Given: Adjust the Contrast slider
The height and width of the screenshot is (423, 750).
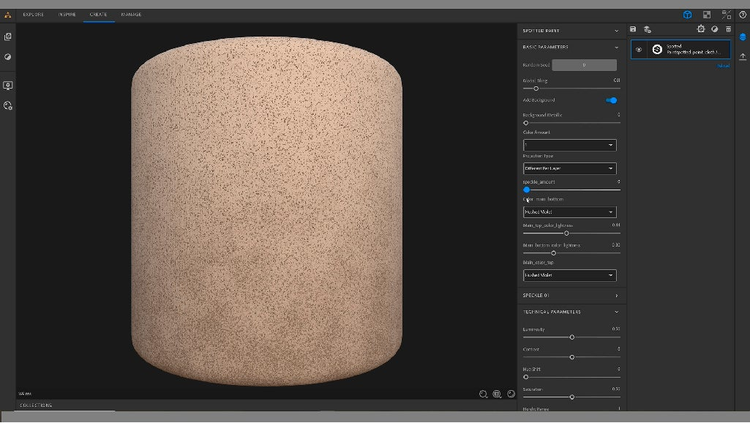Looking at the screenshot, I should (x=572, y=357).
